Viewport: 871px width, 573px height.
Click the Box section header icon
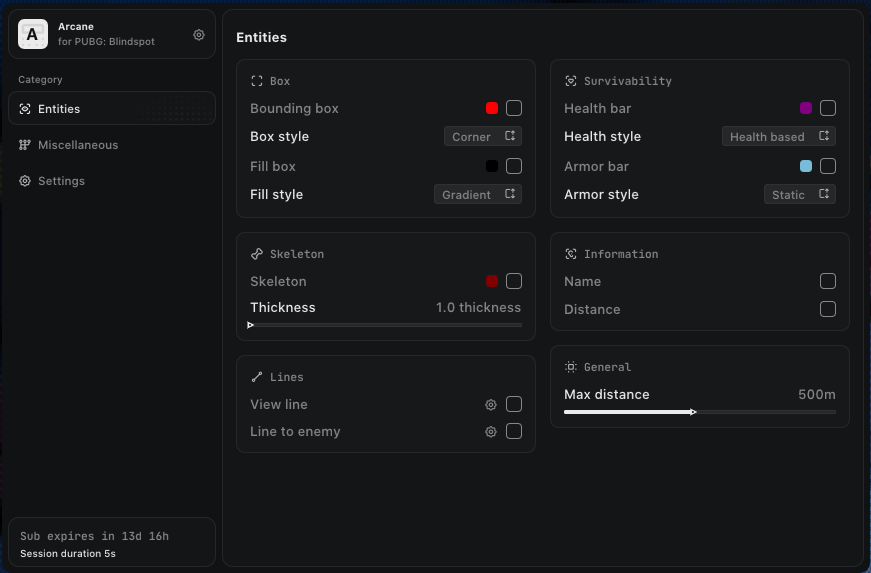(x=257, y=81)
